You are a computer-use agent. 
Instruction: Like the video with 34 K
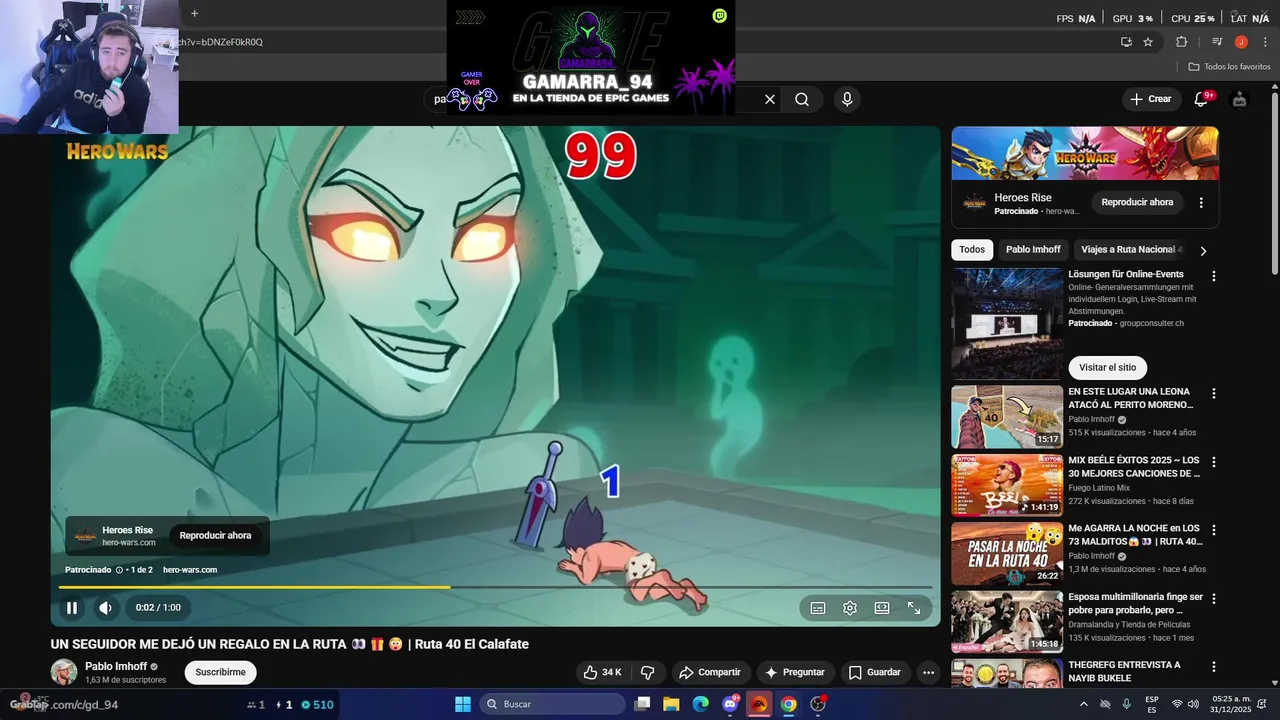click(x=603, y=672)
